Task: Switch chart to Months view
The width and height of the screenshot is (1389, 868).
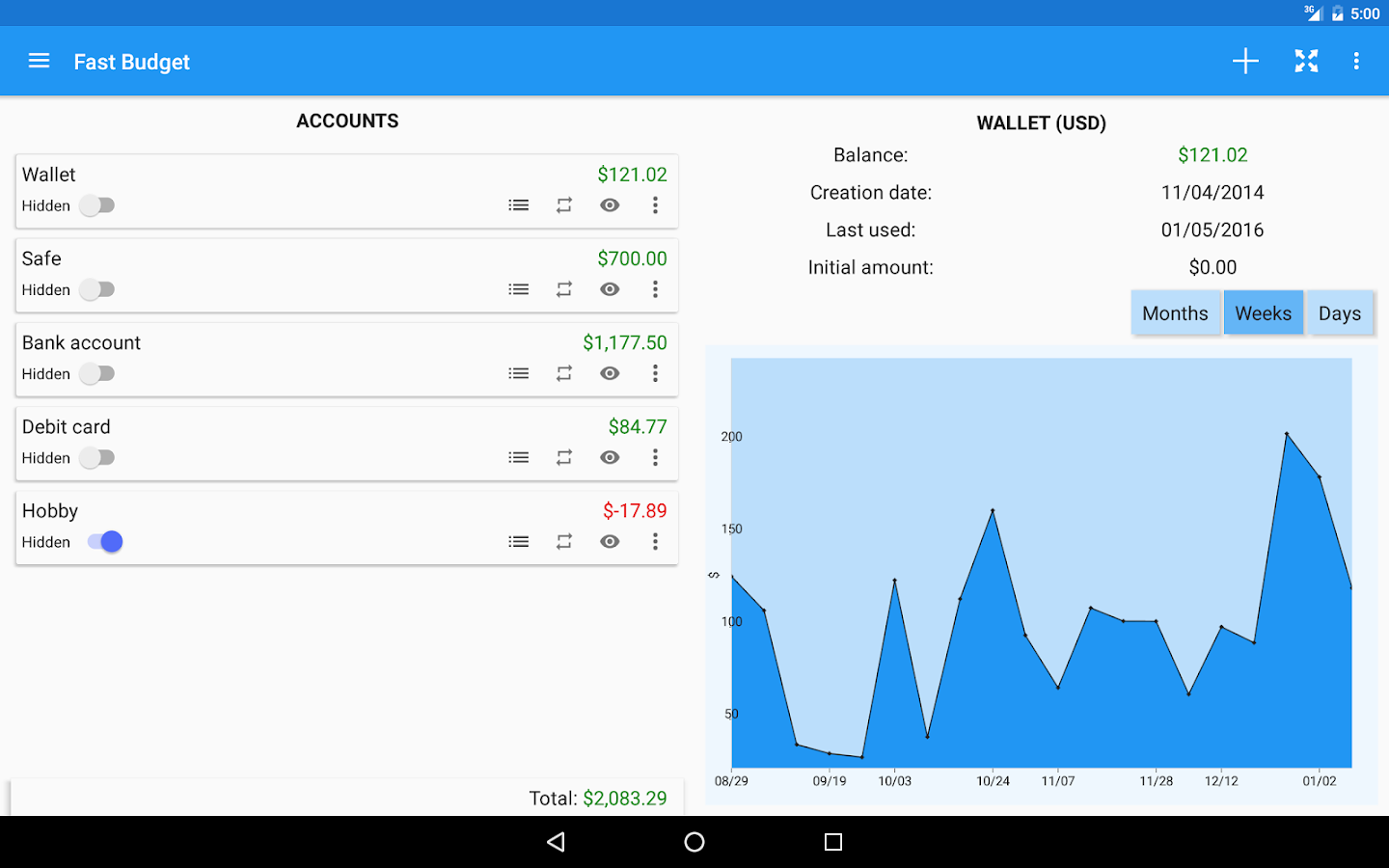Action: click(x=1175, y=313)
